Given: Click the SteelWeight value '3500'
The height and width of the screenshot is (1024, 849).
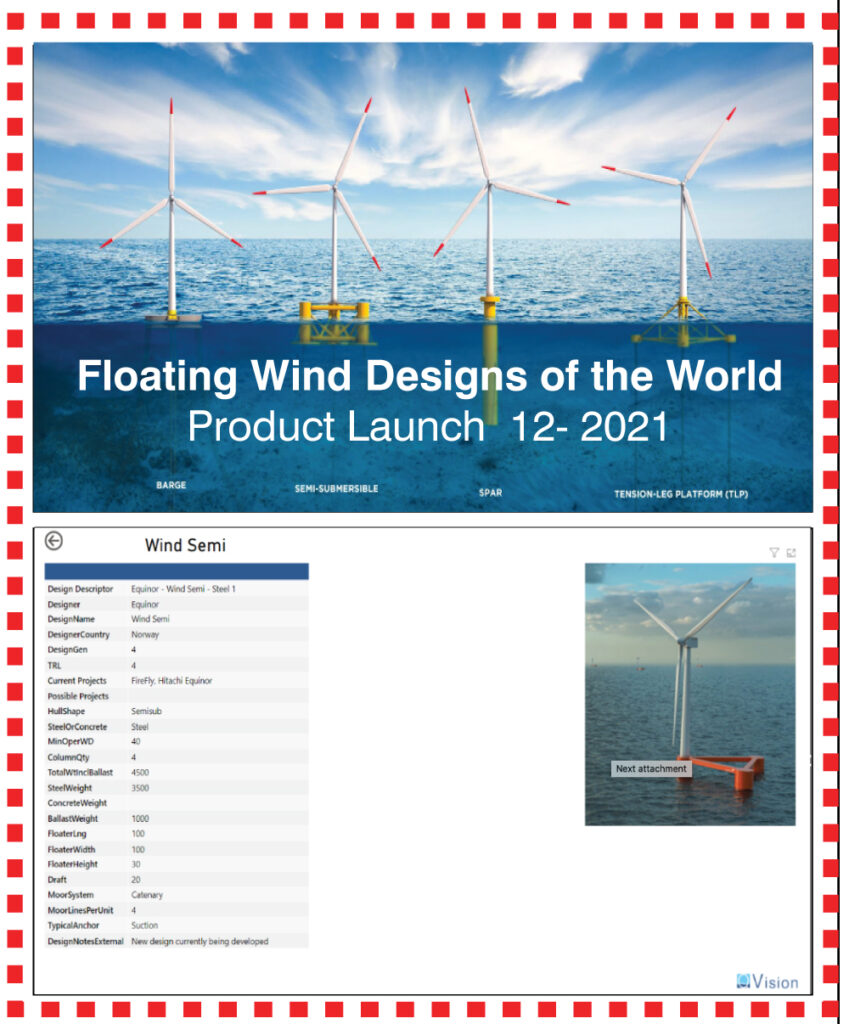Looking at the screenshot, I should [x=140, y=788].
